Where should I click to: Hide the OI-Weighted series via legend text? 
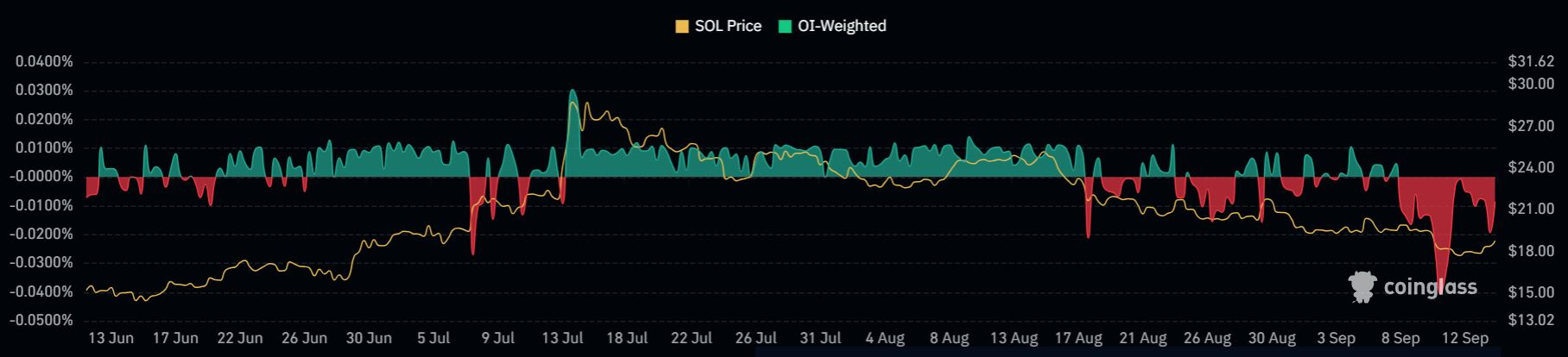pos(841,26)
